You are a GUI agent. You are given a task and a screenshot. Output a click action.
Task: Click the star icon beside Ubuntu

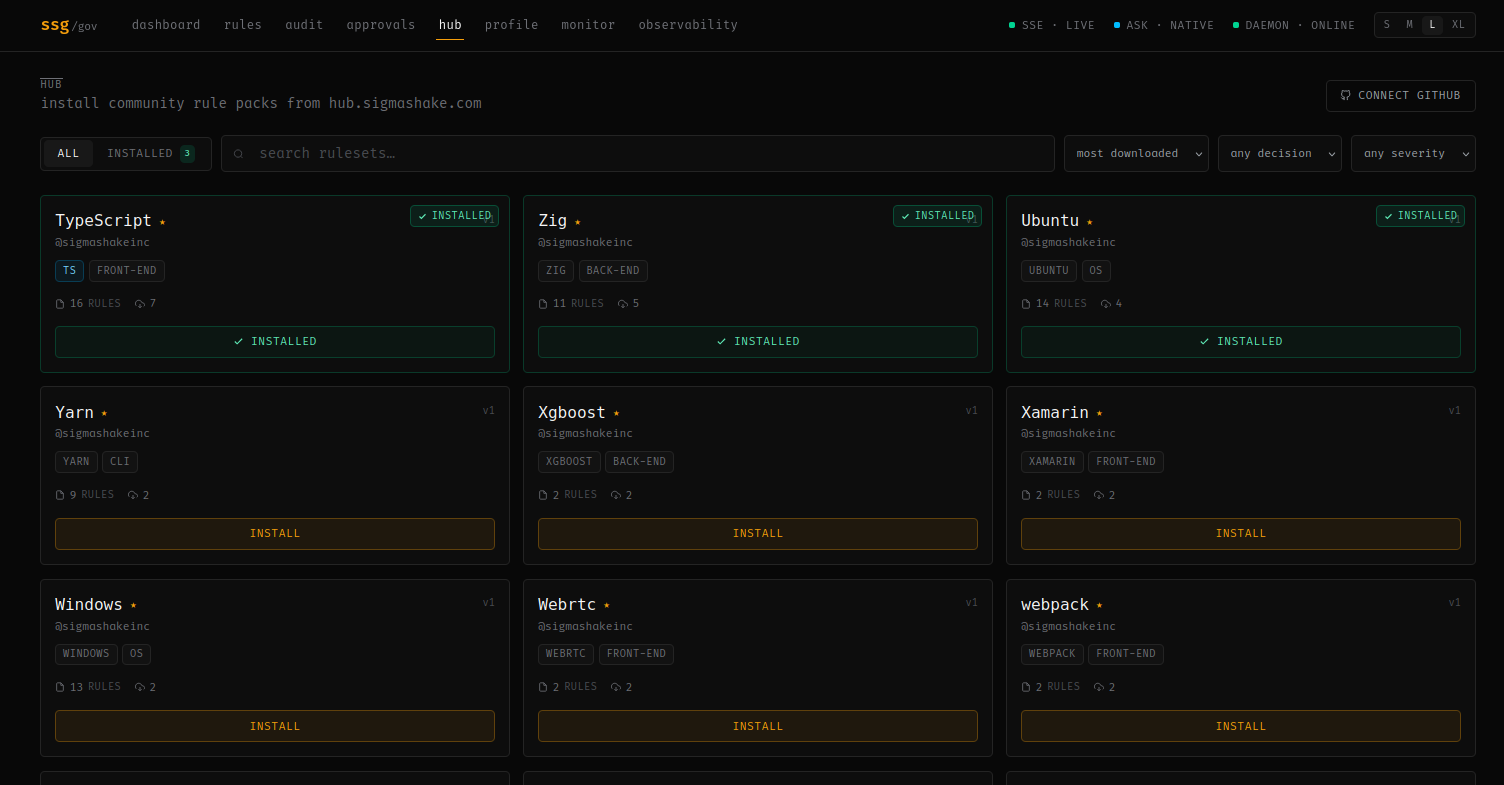click(x=1089, y=222)
